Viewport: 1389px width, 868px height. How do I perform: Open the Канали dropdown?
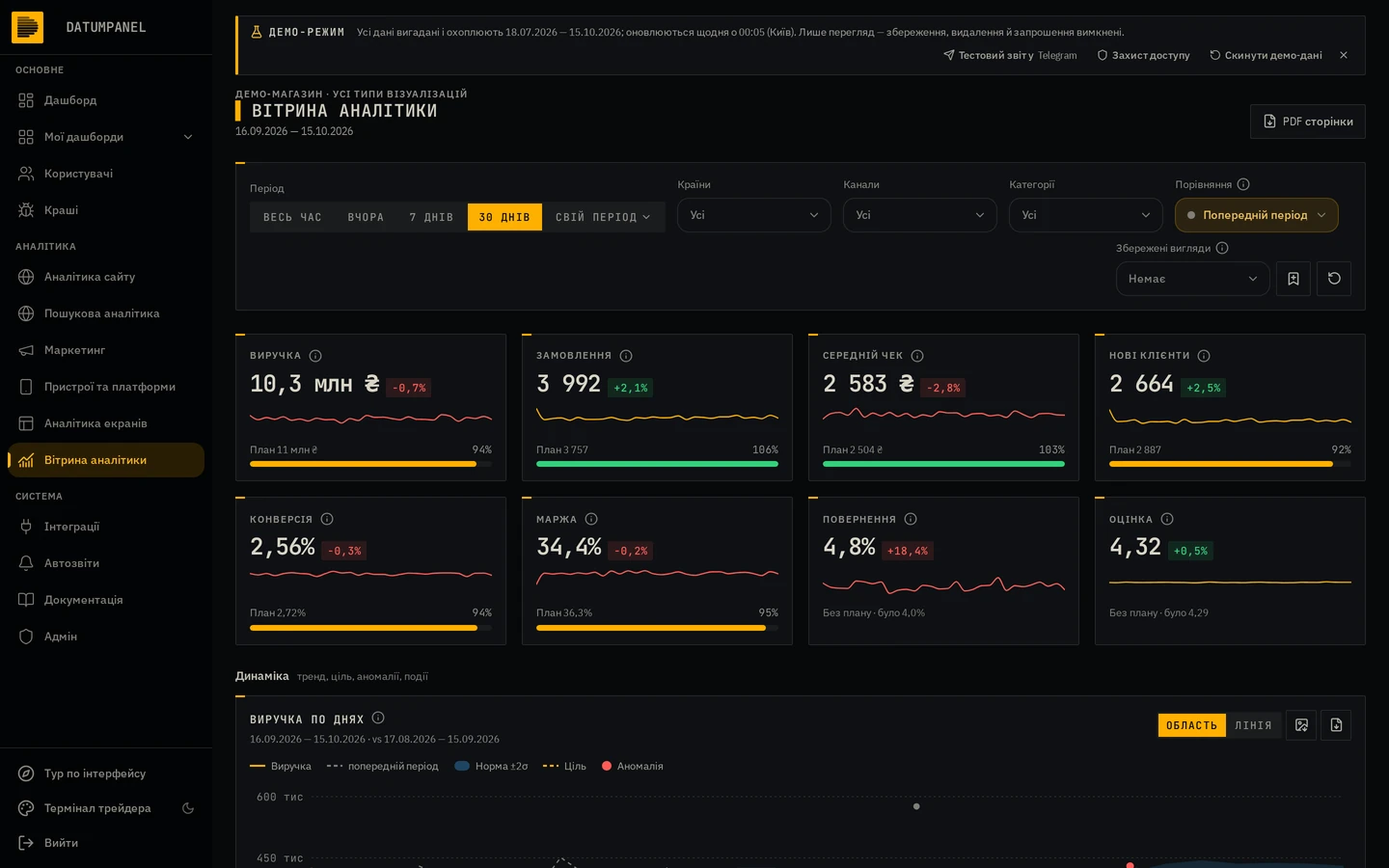(x=919, y=215)
